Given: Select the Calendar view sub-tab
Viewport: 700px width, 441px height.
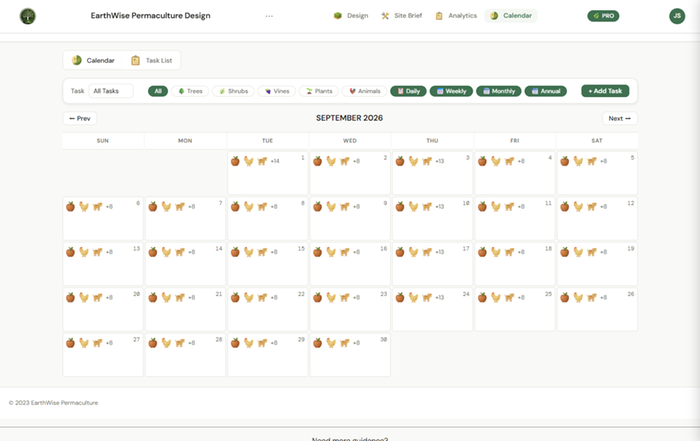Looking at the screenshot, I should click(x=93, y=60).
